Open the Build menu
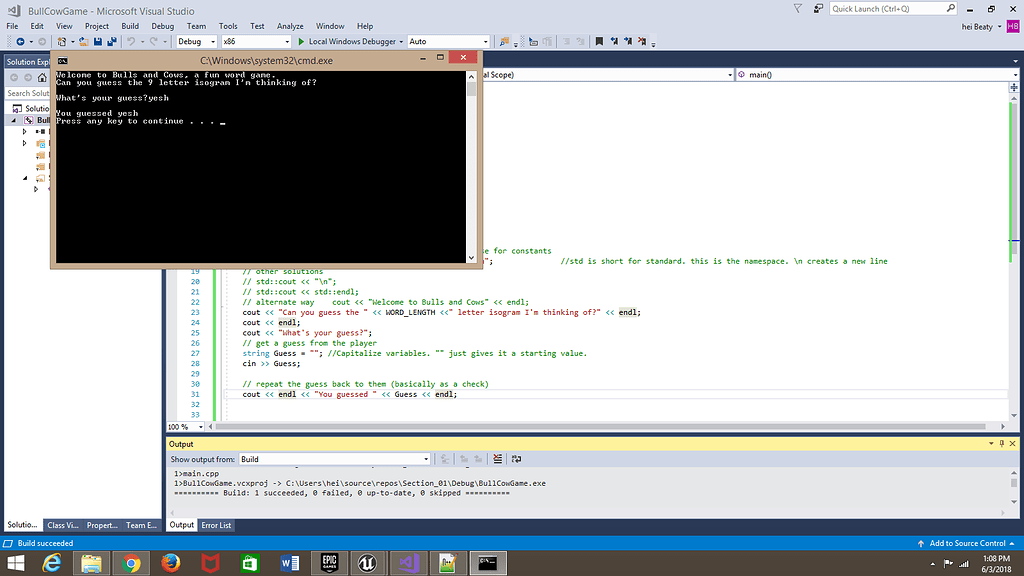Image resolution: width=1024 pixels, height=576 pixels. point(130,26)
